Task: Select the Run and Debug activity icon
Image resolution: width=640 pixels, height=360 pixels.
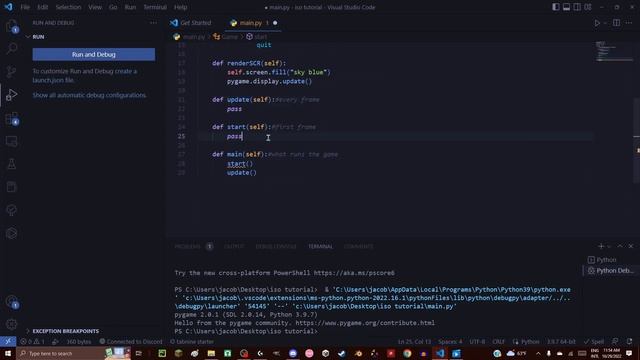Action: (x=11, y=95)
